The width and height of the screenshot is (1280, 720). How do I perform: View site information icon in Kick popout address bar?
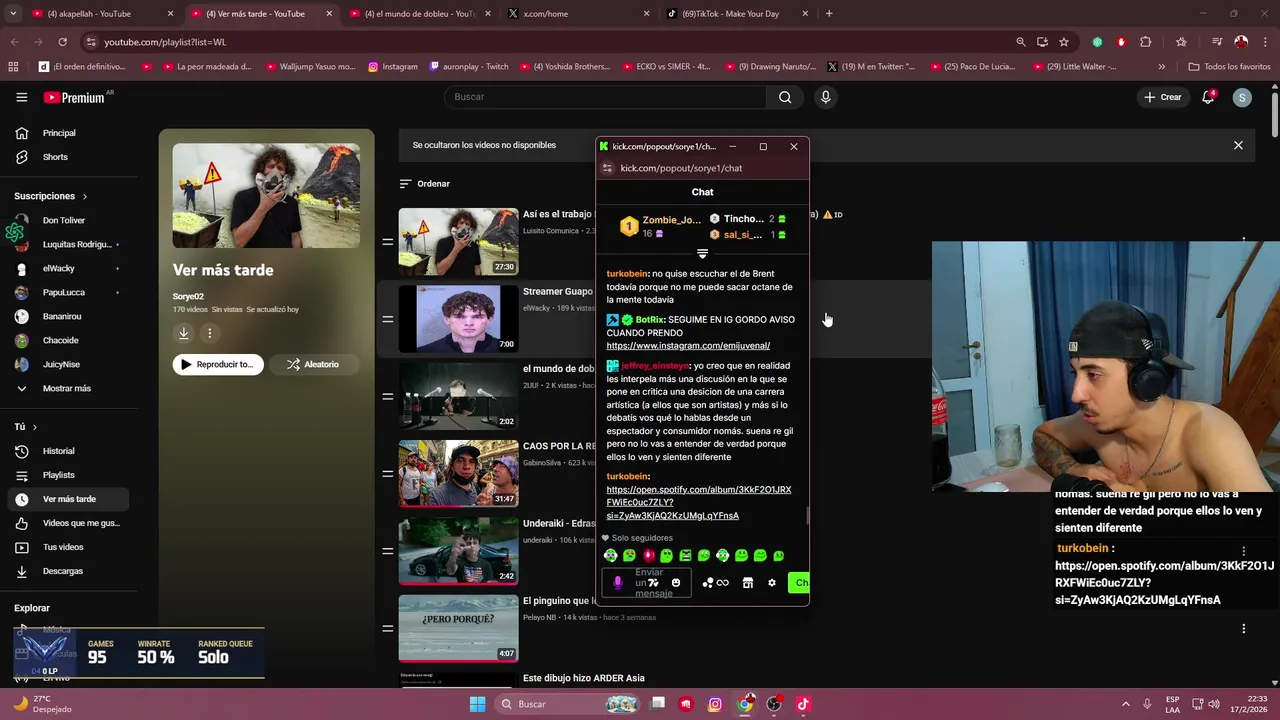(x=606, y=168)
